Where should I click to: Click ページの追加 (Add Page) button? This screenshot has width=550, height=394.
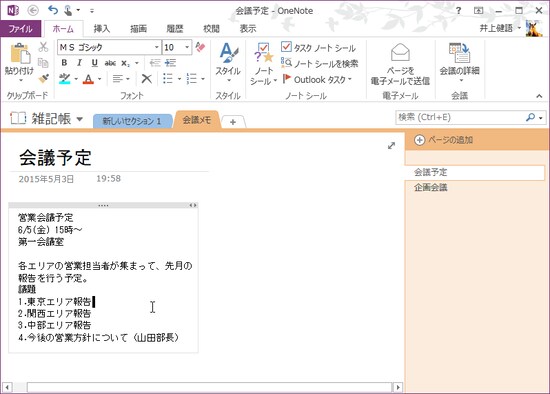click(x=444, y=140)
